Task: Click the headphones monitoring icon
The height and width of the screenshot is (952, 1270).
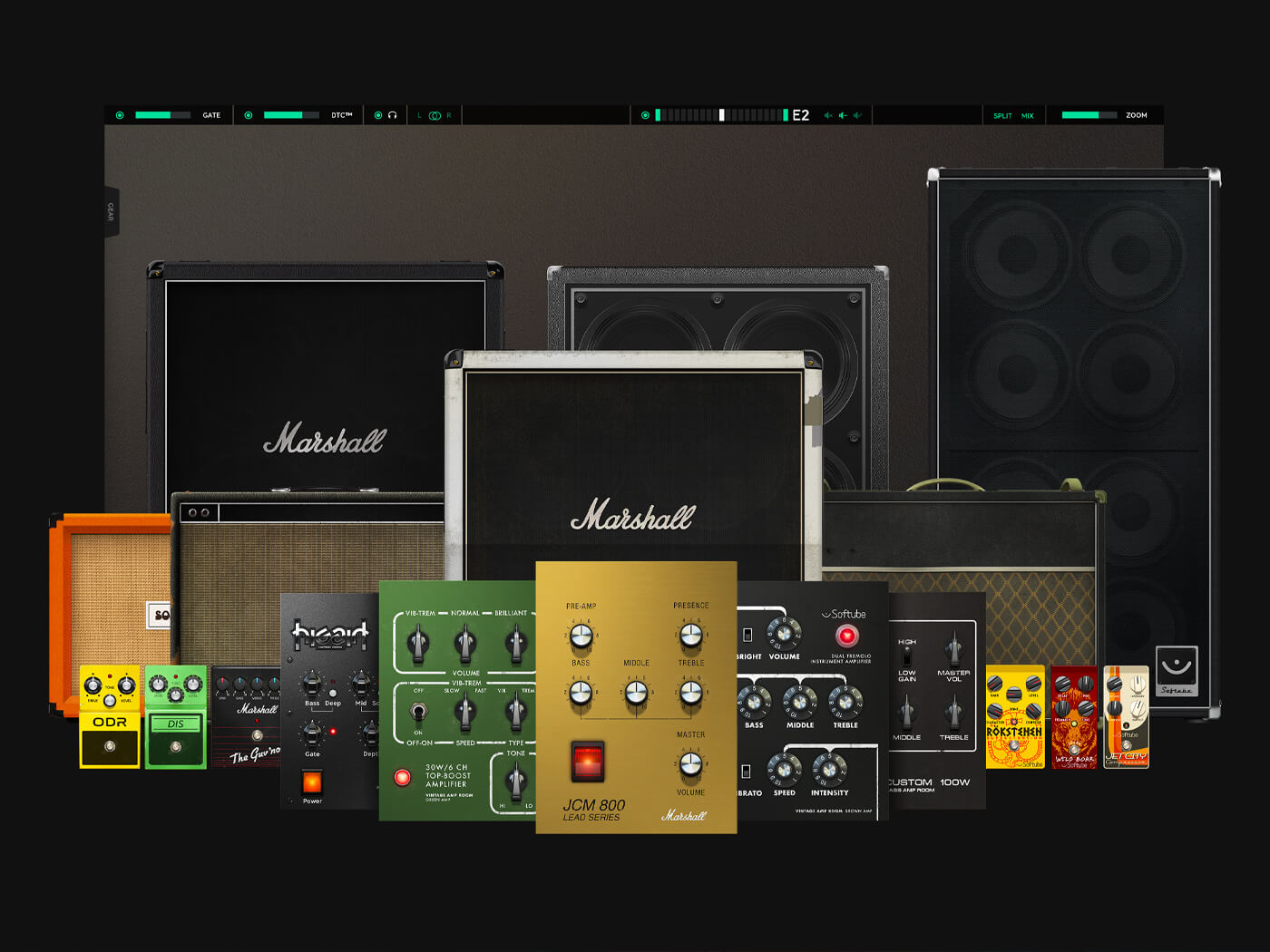Action: pos(393,115)
